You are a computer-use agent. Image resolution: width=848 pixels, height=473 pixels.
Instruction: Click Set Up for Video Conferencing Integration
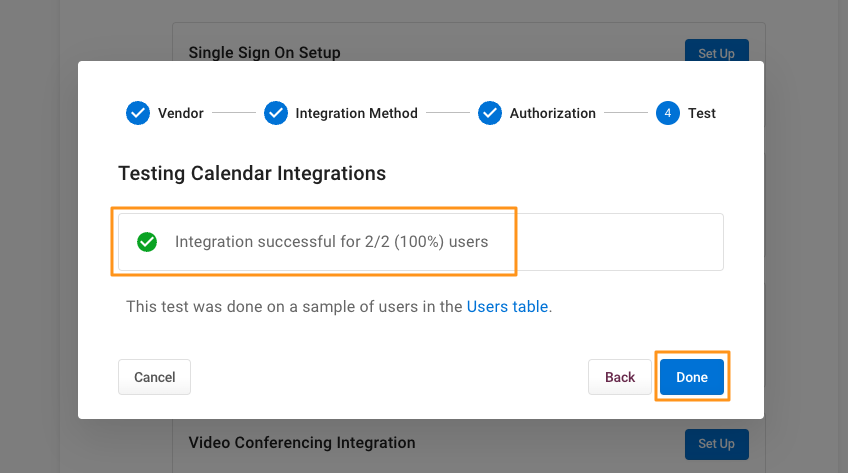coord(717,444)
